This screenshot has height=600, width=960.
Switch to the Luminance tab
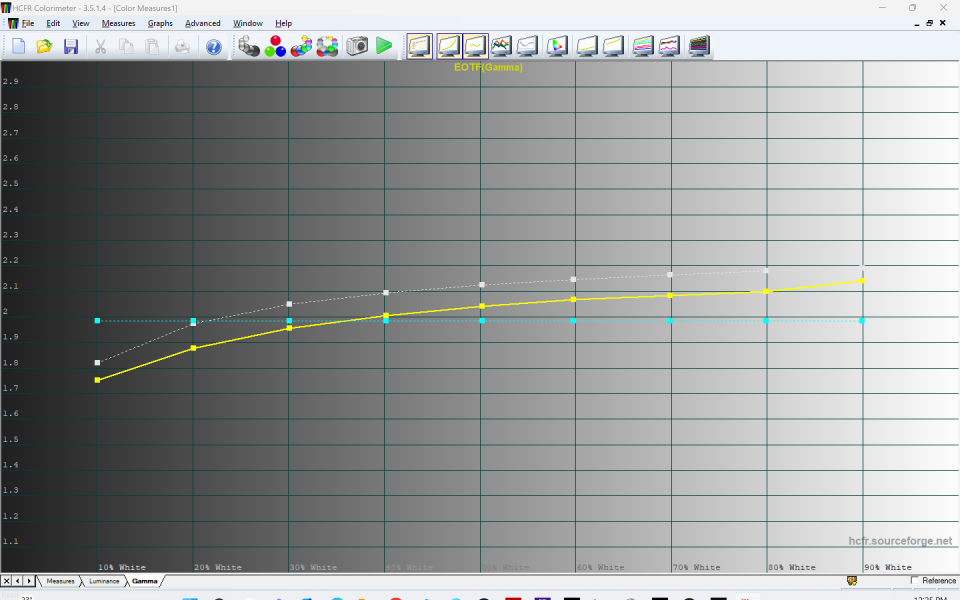[x=104, y=580]
